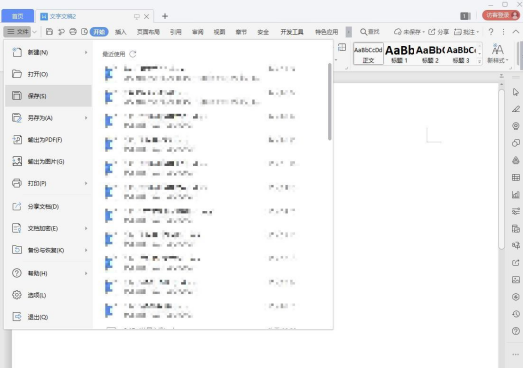Apply the 标题 1 heading style
Image resolution: width=524 pixels, height=368 pixels.
399,54
